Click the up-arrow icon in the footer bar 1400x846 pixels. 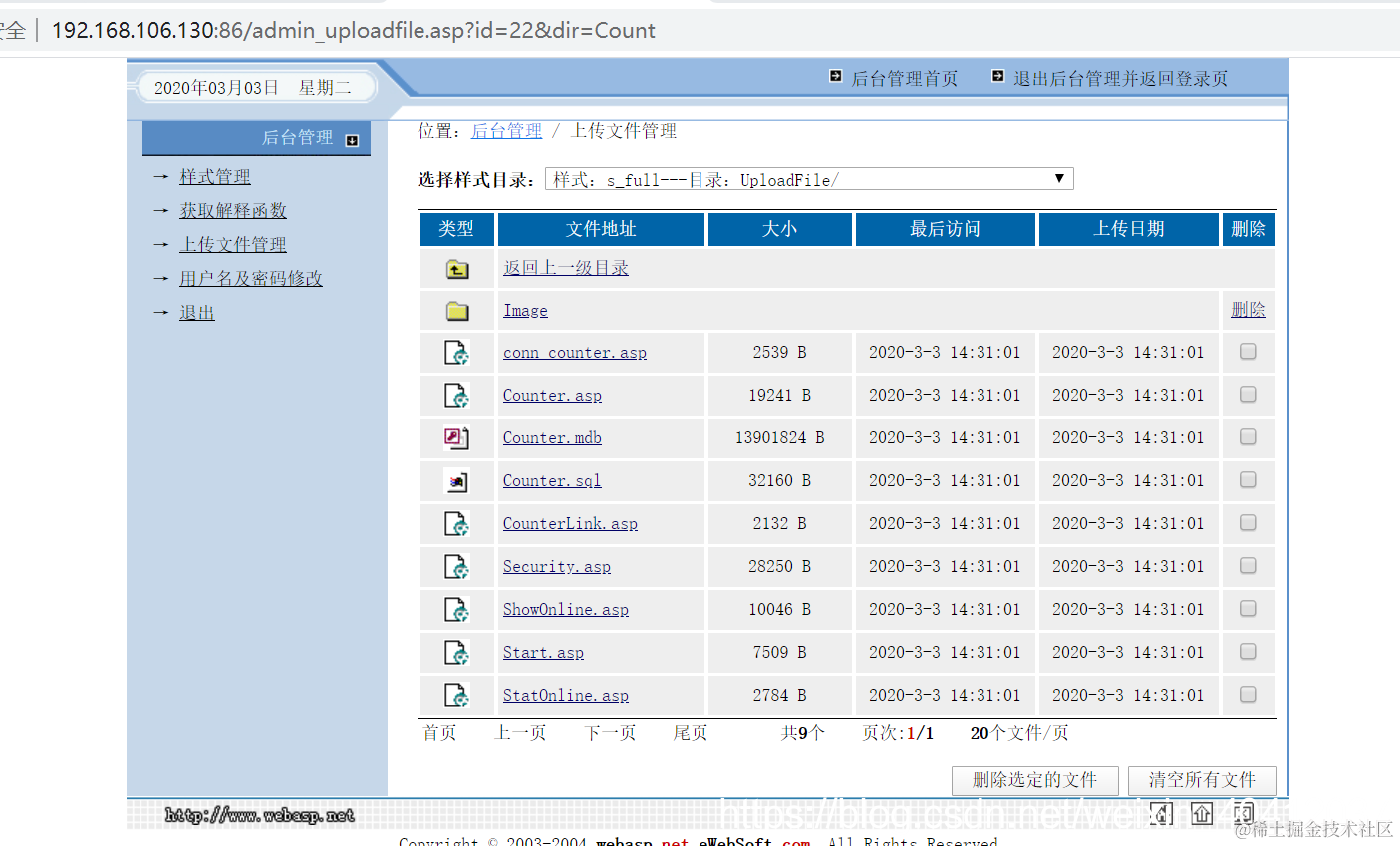pyautogui.click(x=1203, y=813)
